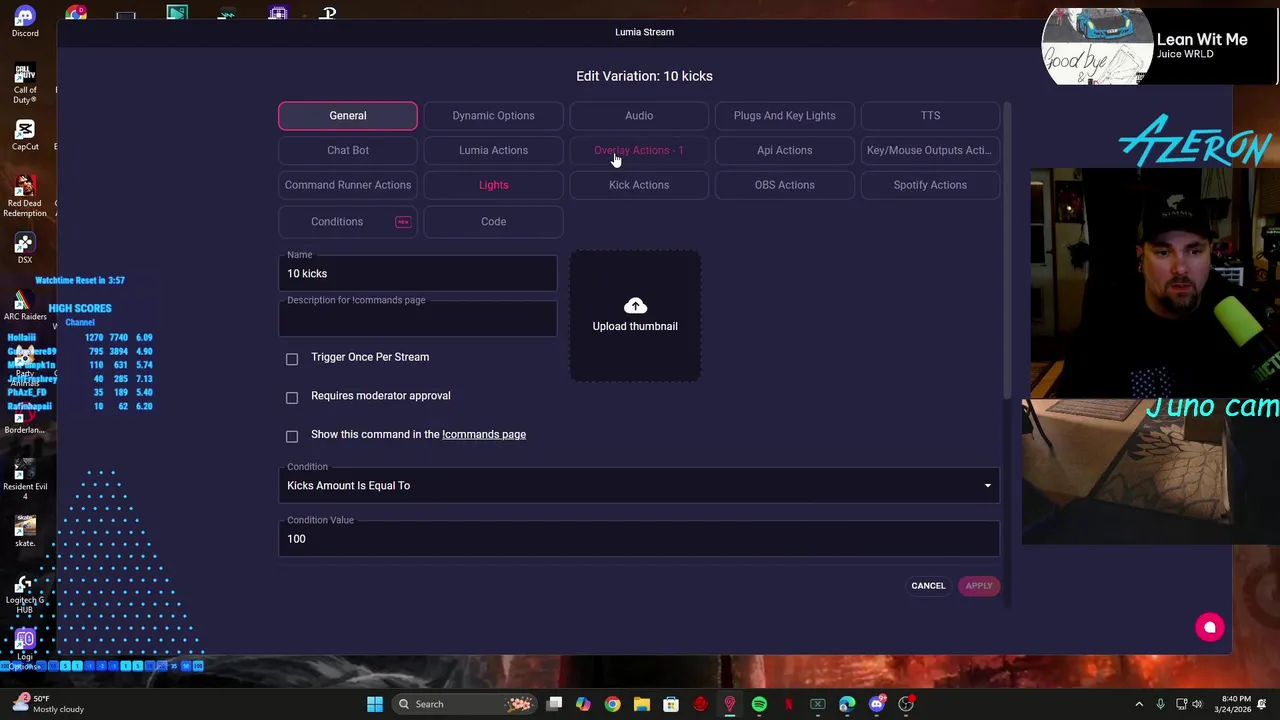Open the Logitech G HUB desktop shortcut

[25, 594]
